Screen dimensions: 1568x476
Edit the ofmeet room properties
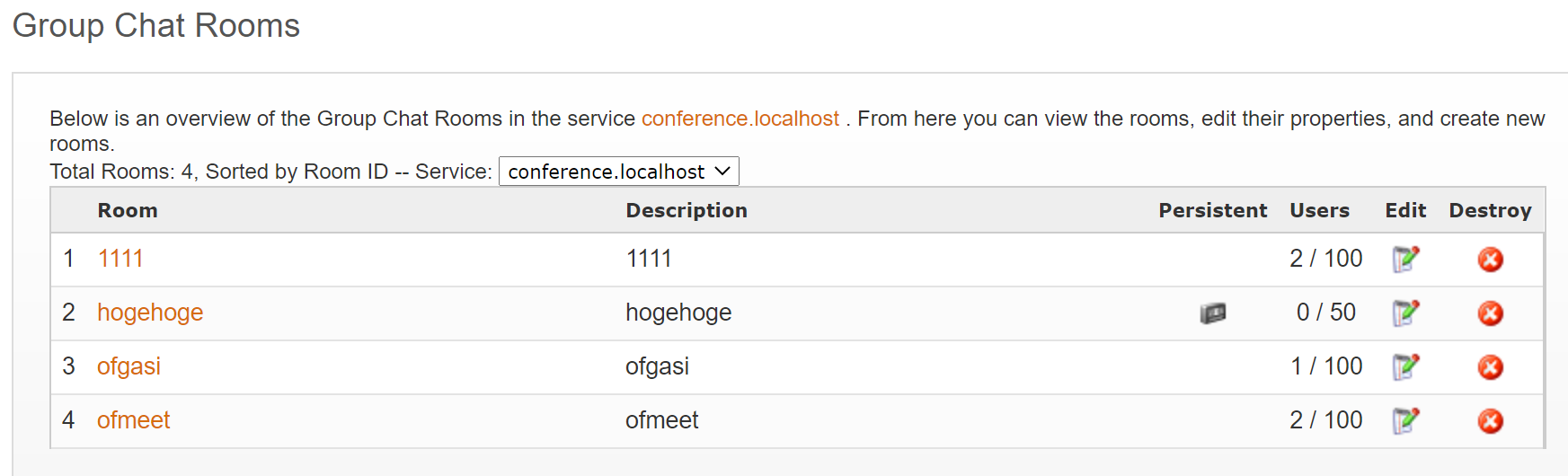[1405, 421]
